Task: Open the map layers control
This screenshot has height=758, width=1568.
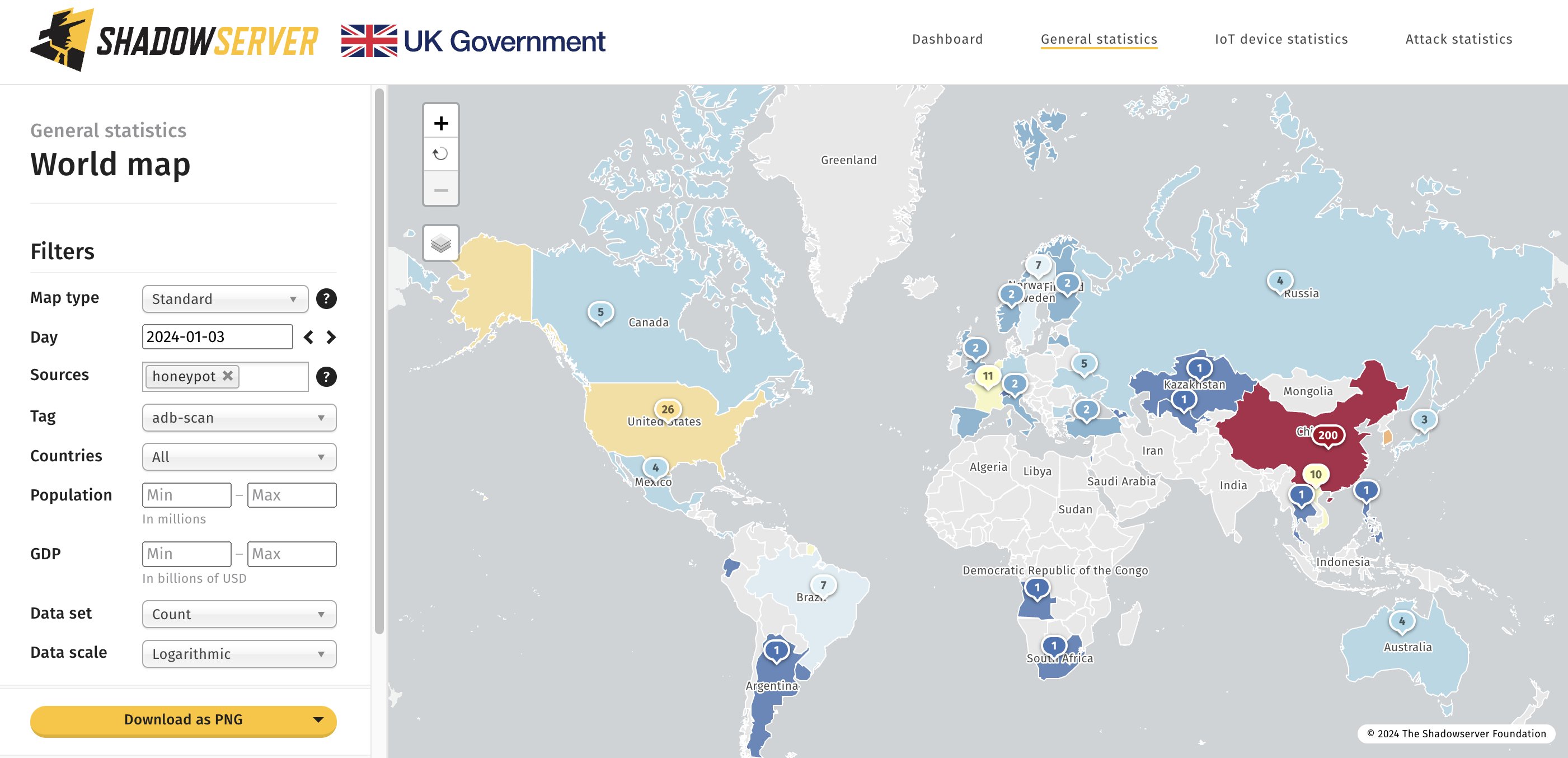Action: pyautogui.click(x=441, y=244)
